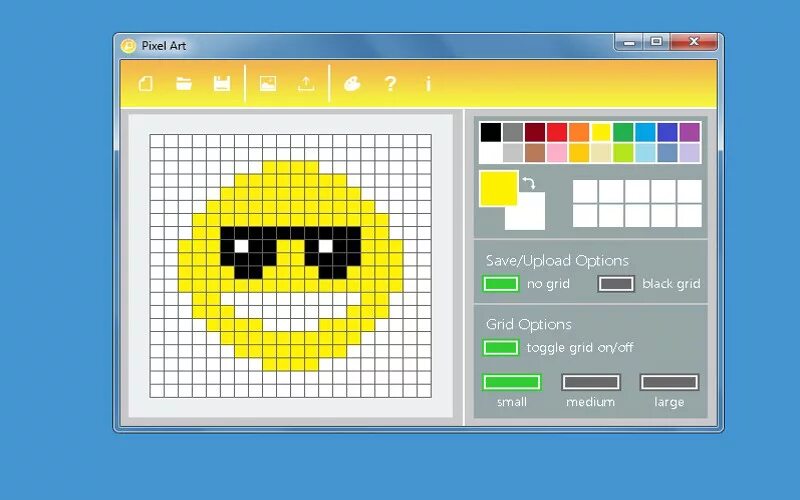
Task: Swap foreground and background colors arrow
Action: click(x=529, y=183)
